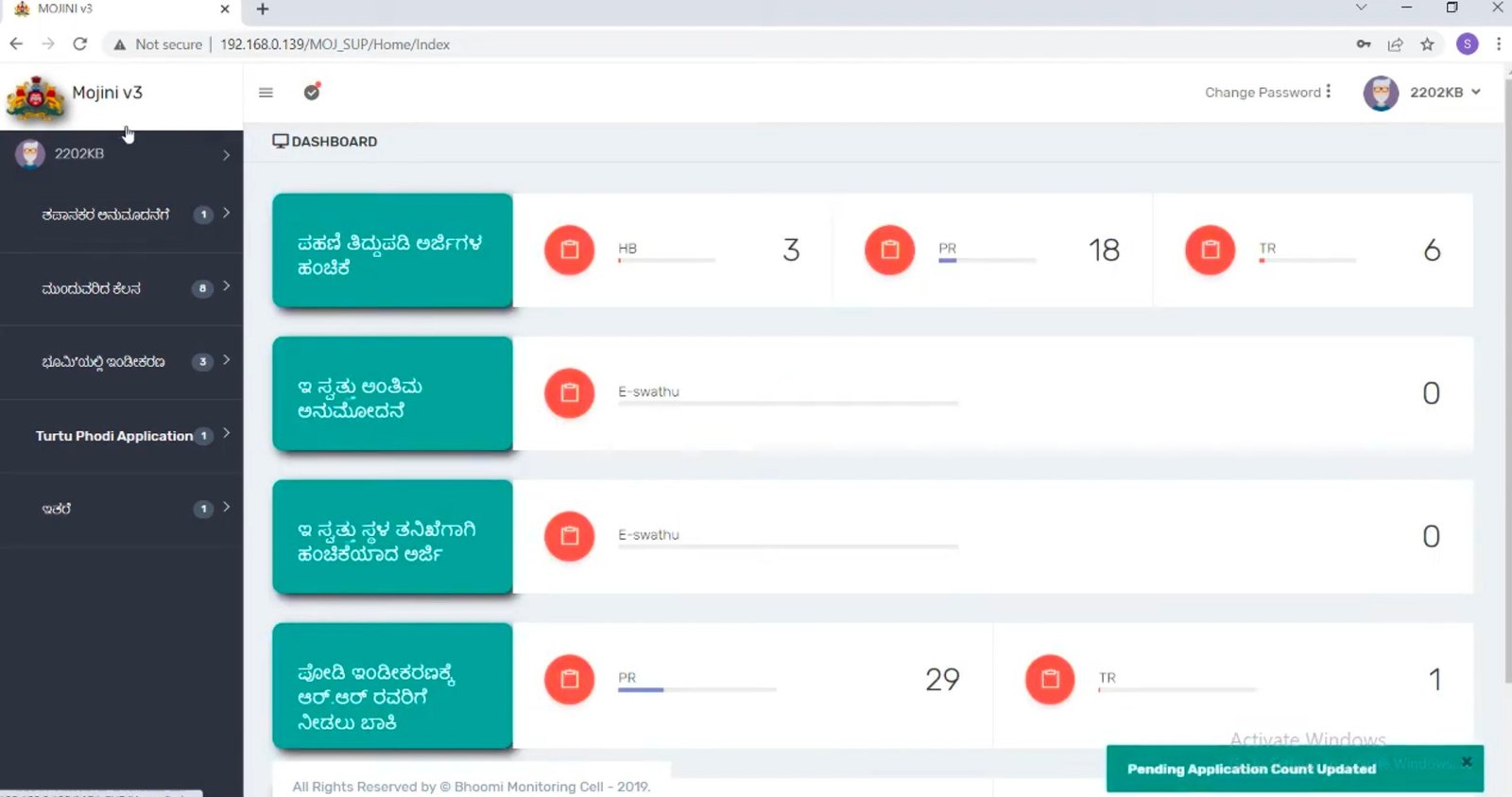Click the hamburger menu icon
The image size is (1512, 797).
coord(266,93)
